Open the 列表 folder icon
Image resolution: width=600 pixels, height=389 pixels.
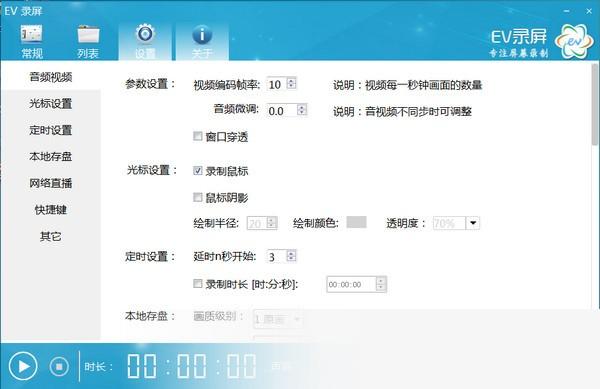point(88,34)
